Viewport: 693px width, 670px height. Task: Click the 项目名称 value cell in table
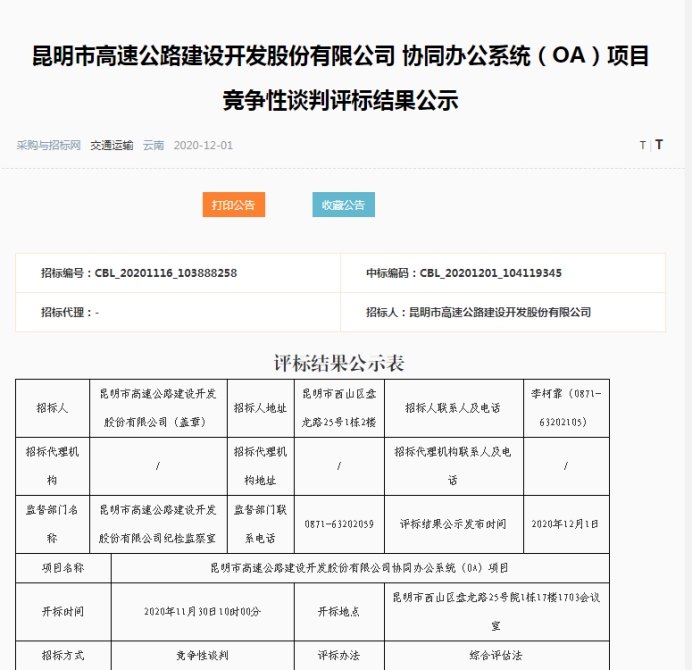[359, 567]
